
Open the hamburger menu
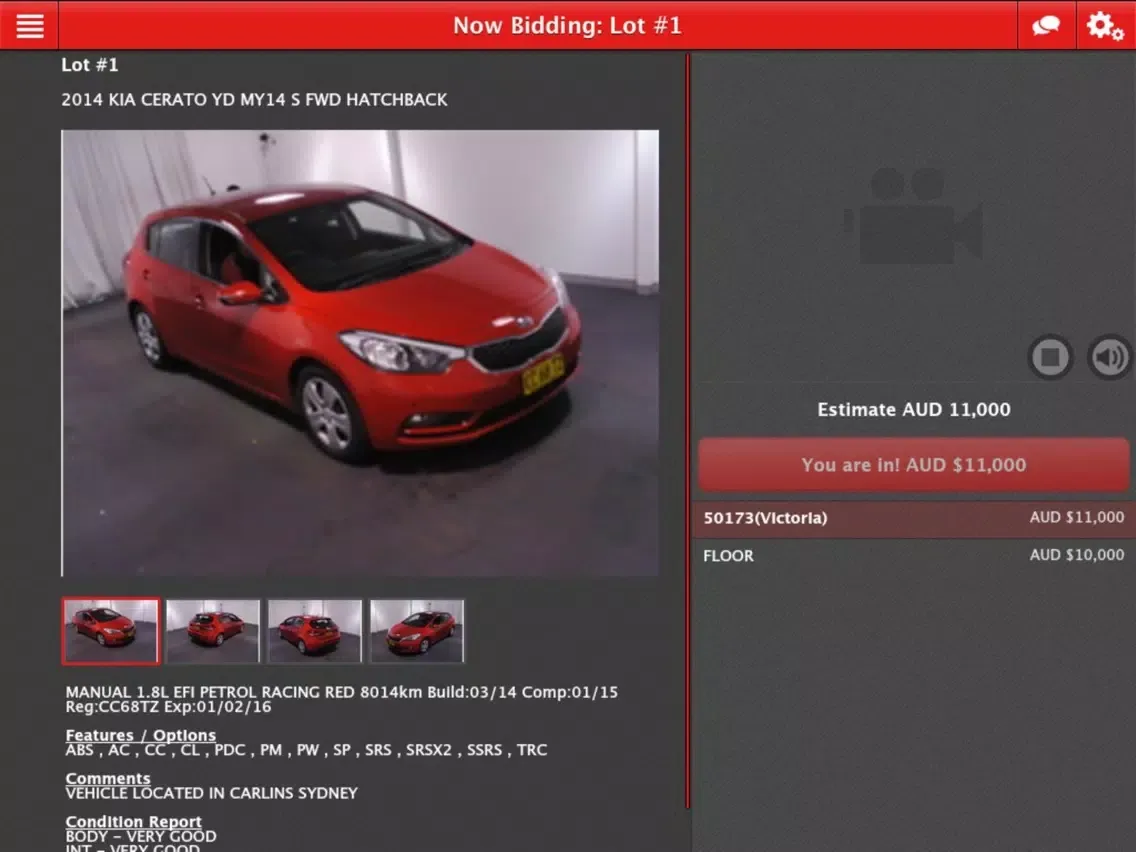[x=30, y=25]
